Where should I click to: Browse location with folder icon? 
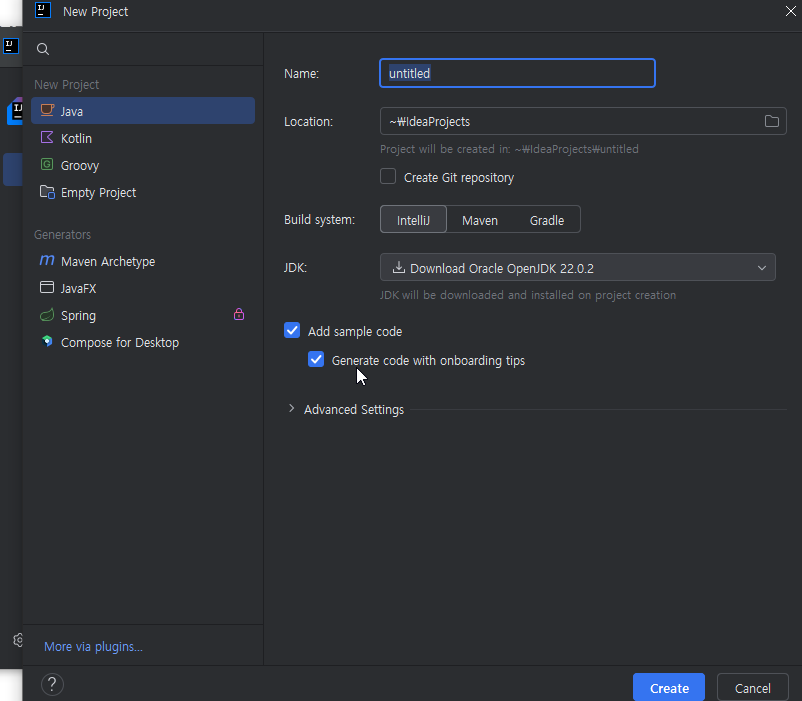point(771,121)
